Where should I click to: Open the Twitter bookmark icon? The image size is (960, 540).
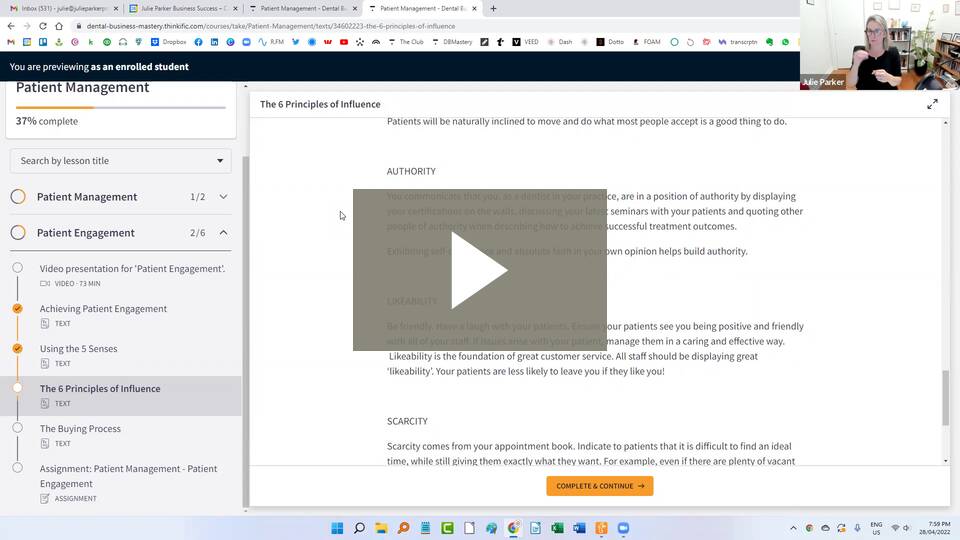click(296, 42)
